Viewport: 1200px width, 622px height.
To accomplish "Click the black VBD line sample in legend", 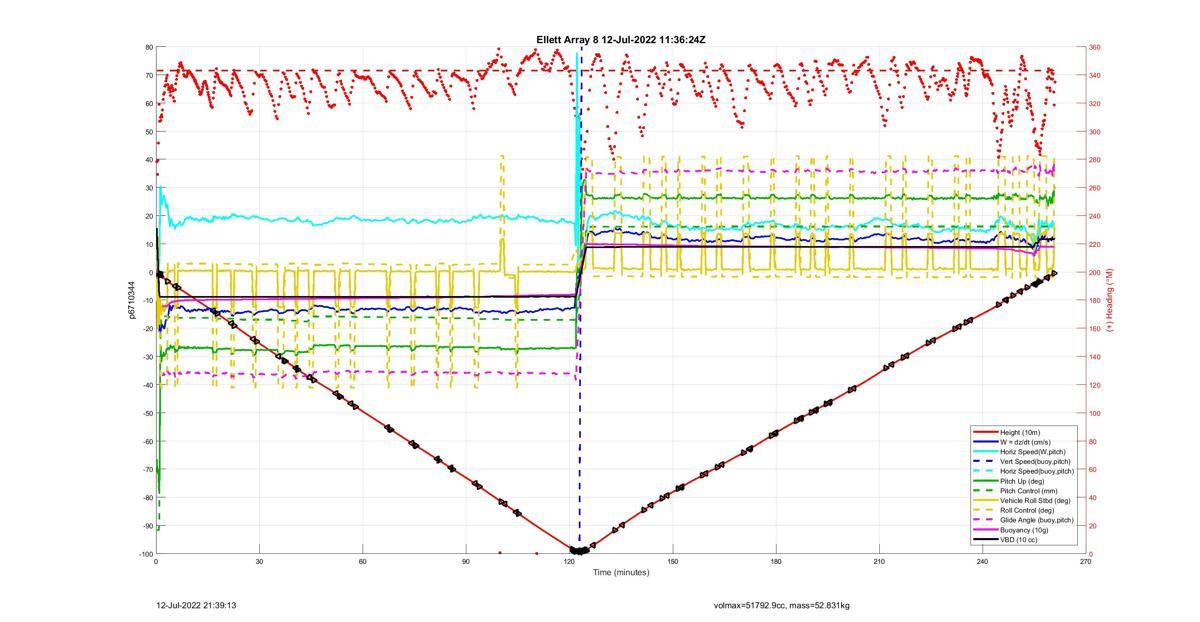I will (985, 540).
